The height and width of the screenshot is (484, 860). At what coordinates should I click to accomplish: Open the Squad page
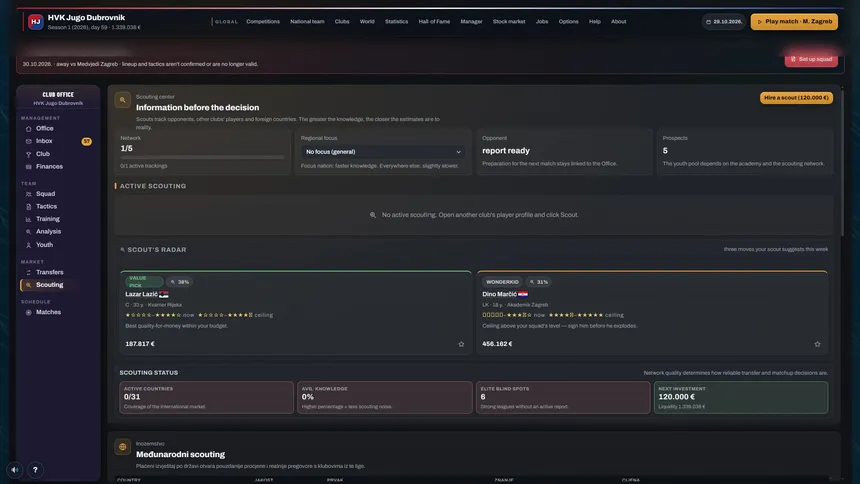click(45, 194)
